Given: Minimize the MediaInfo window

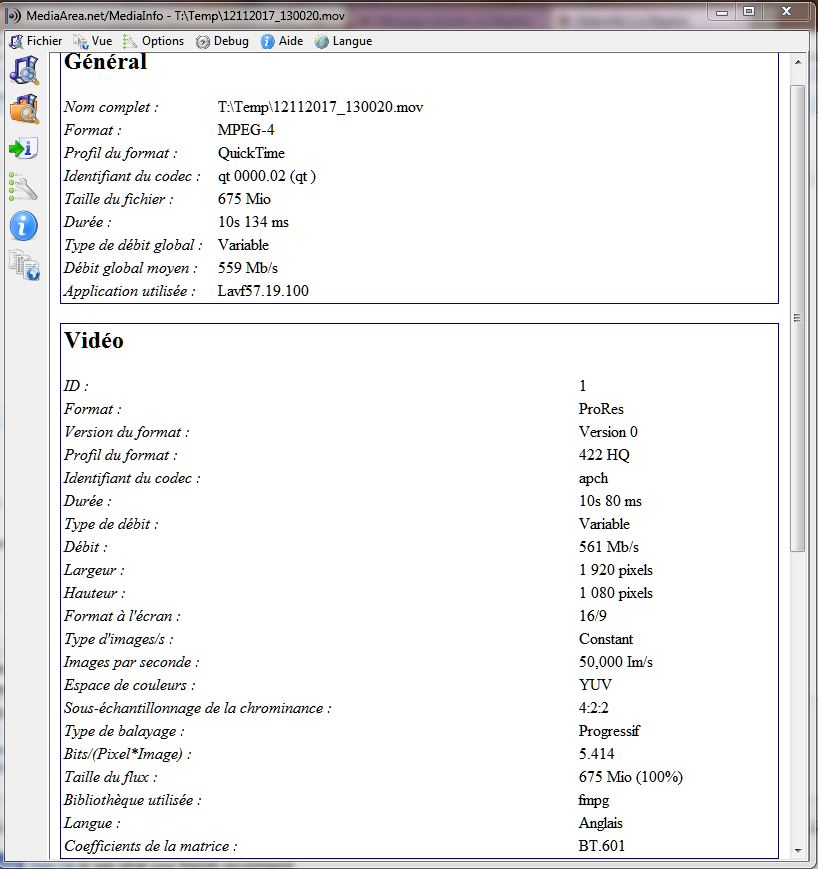Looking at the screenshot, I should click(x=722, y=12).
